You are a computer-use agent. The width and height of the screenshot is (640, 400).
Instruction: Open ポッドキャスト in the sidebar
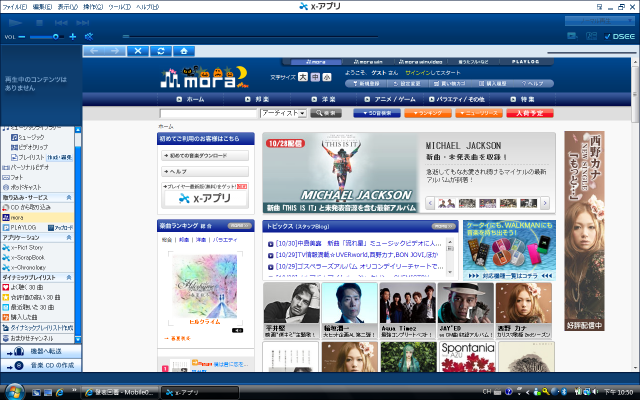coord(22,187)
